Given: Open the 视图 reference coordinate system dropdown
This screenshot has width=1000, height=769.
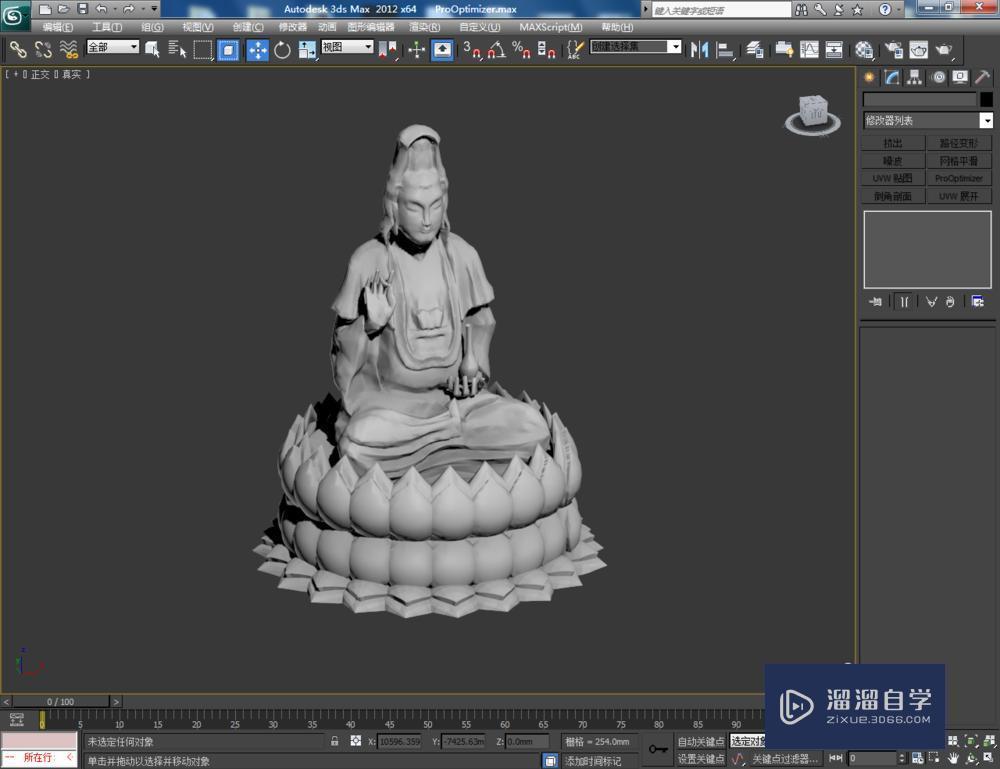Looking at the screenshot, I should (348, 47).
